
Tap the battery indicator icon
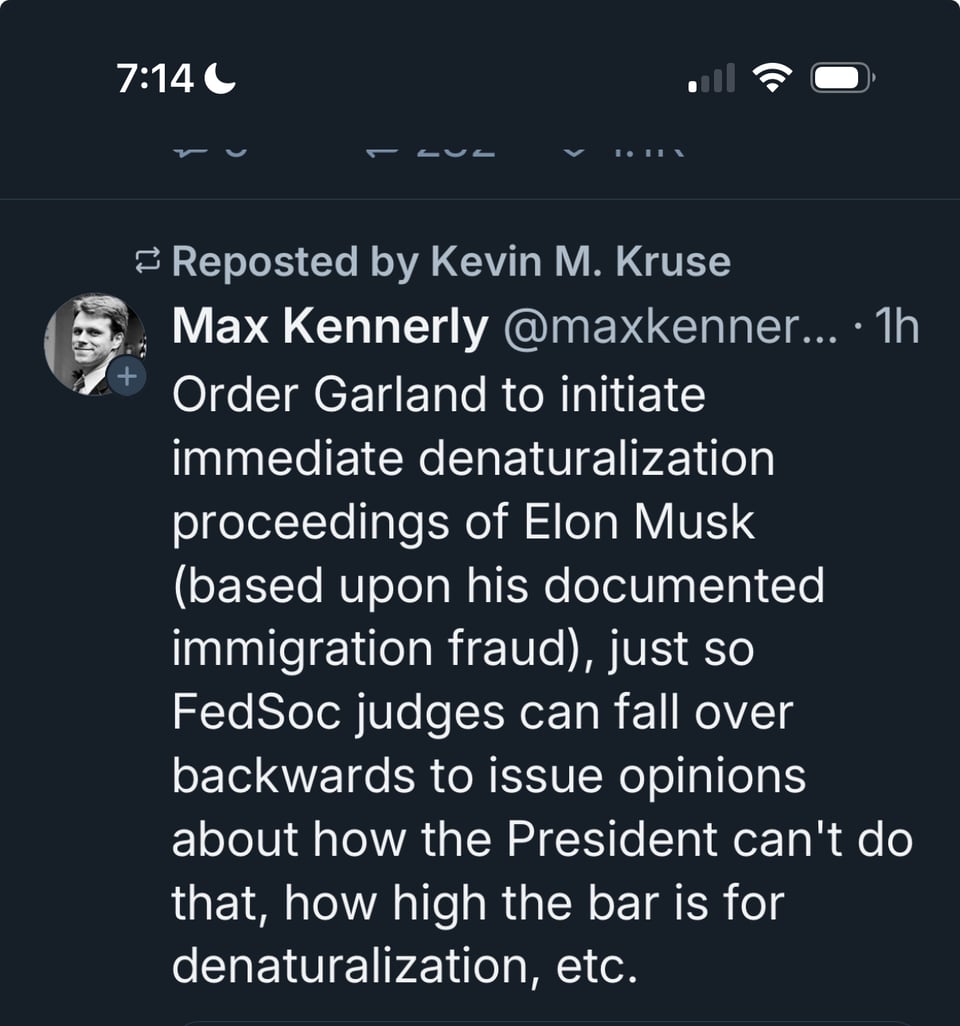(x=843, y=78)
